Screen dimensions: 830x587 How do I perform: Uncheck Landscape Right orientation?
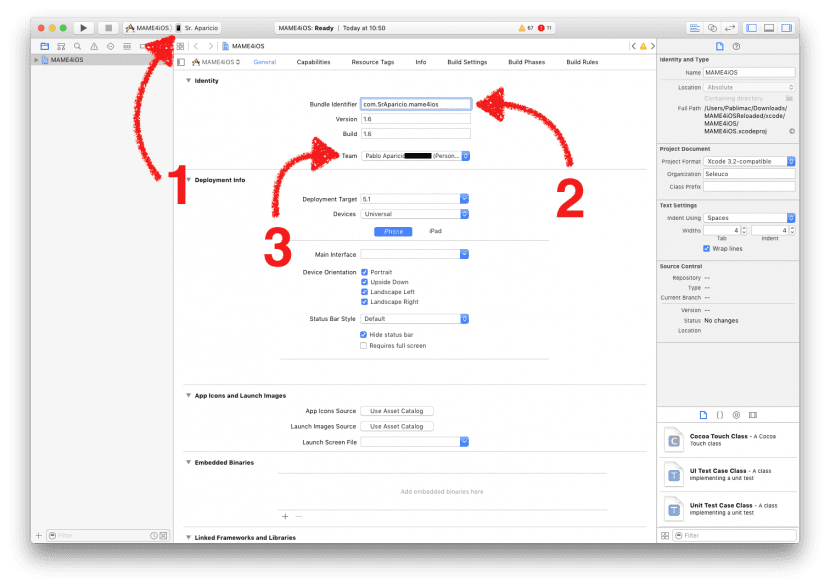click(364, 302)
